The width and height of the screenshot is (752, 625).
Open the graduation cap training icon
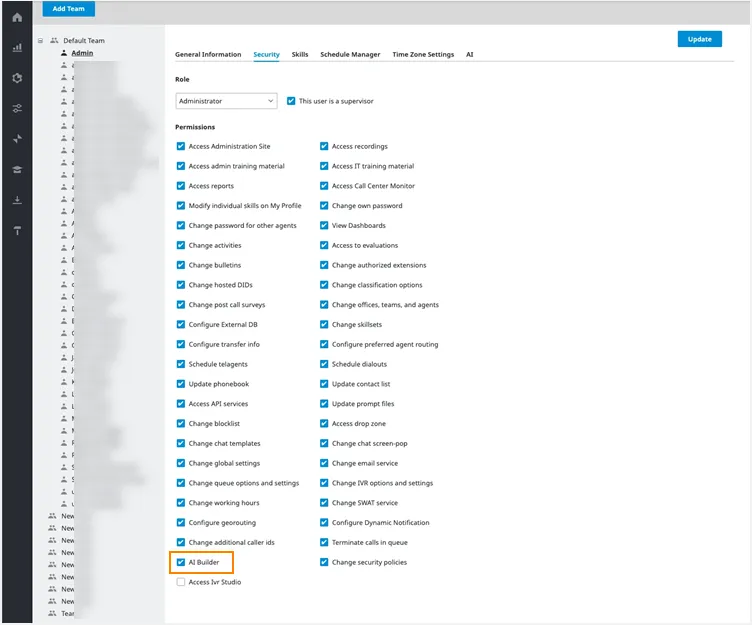(x=17, y=169)
